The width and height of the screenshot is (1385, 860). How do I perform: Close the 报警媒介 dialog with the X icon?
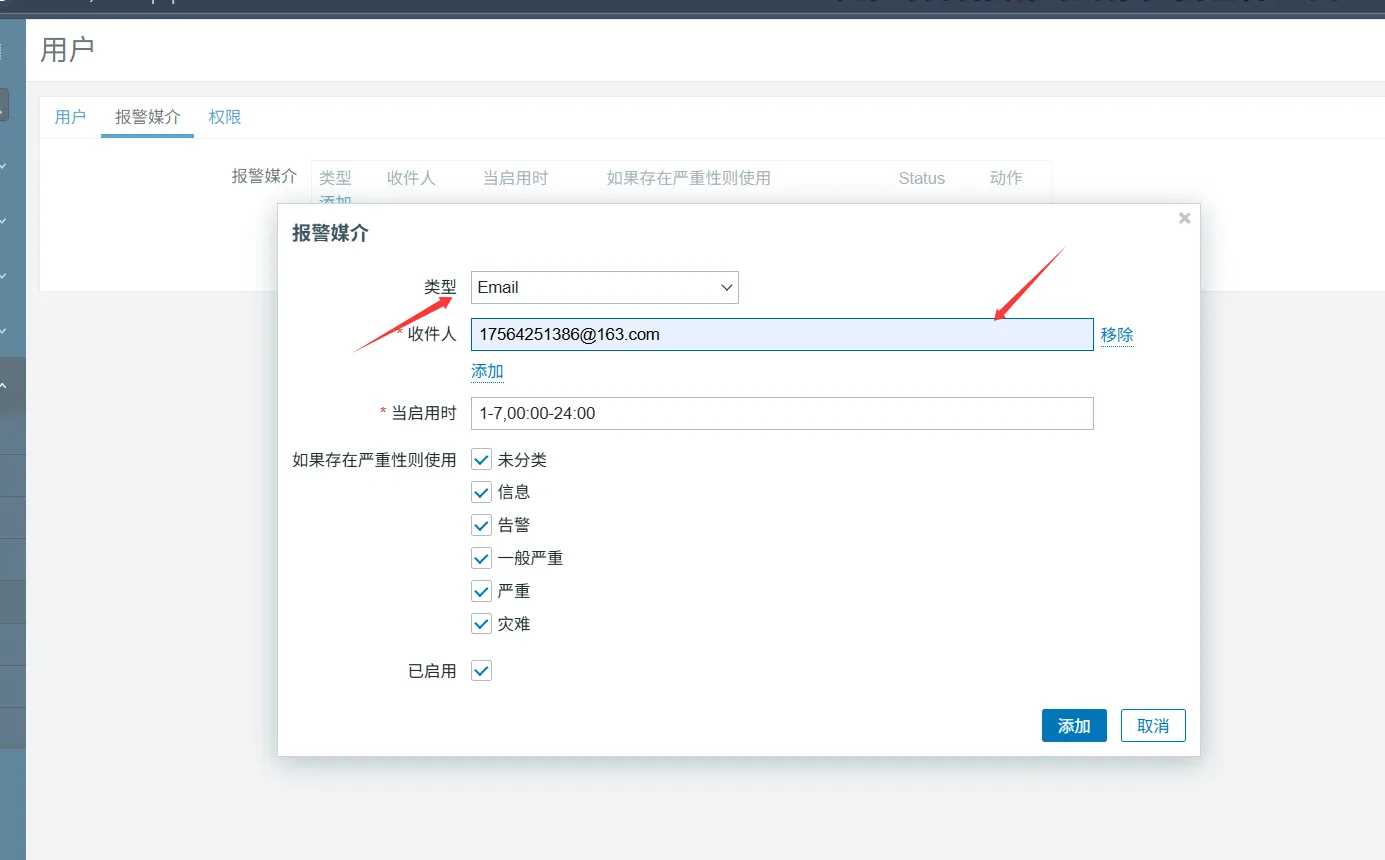[x=1184, y=218]
